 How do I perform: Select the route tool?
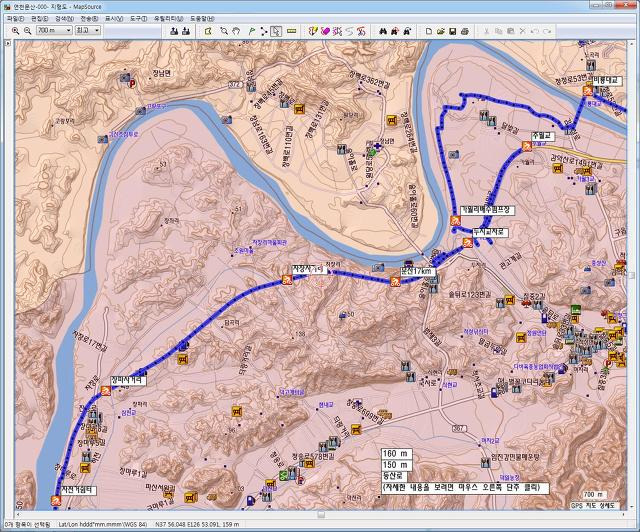click(x=264, y=31)
